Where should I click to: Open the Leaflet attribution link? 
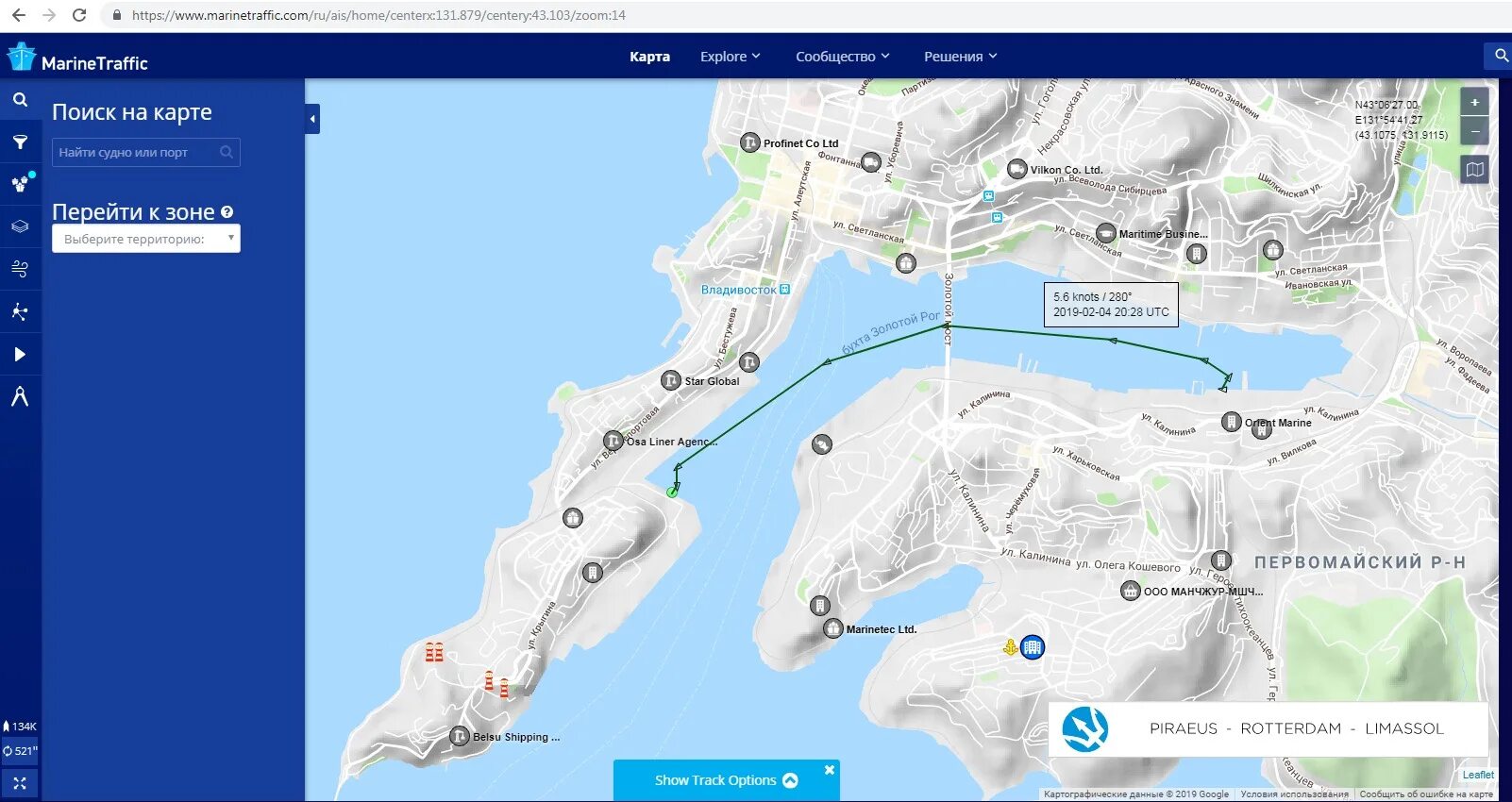(1478, 775)
